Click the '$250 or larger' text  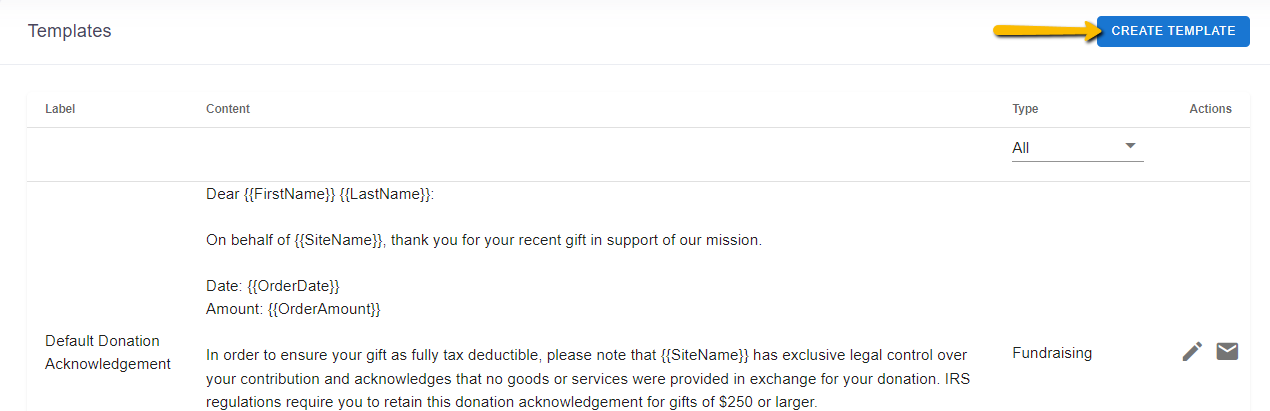tap(770, 401)
